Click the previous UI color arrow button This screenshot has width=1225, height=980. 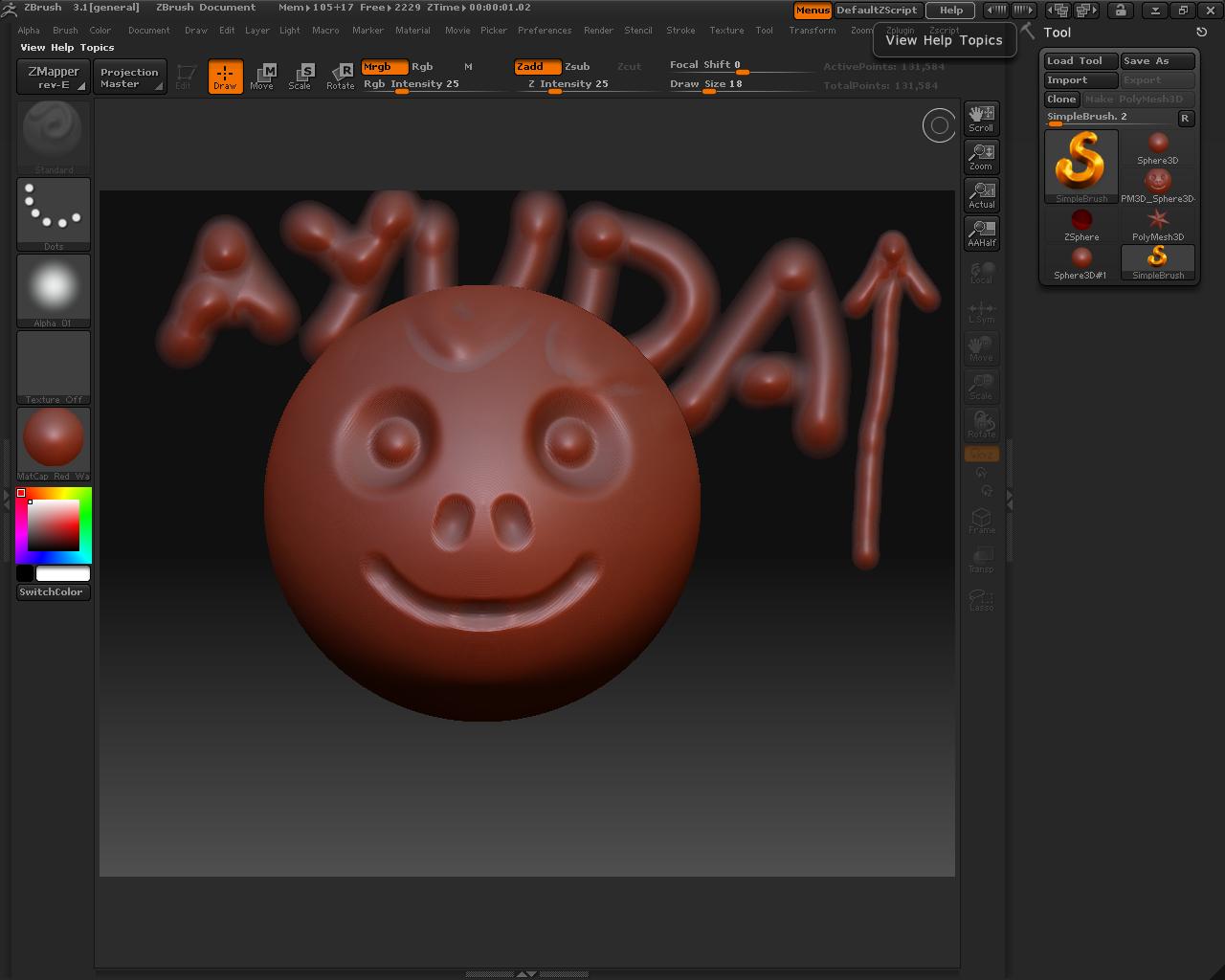click(996, 11)
